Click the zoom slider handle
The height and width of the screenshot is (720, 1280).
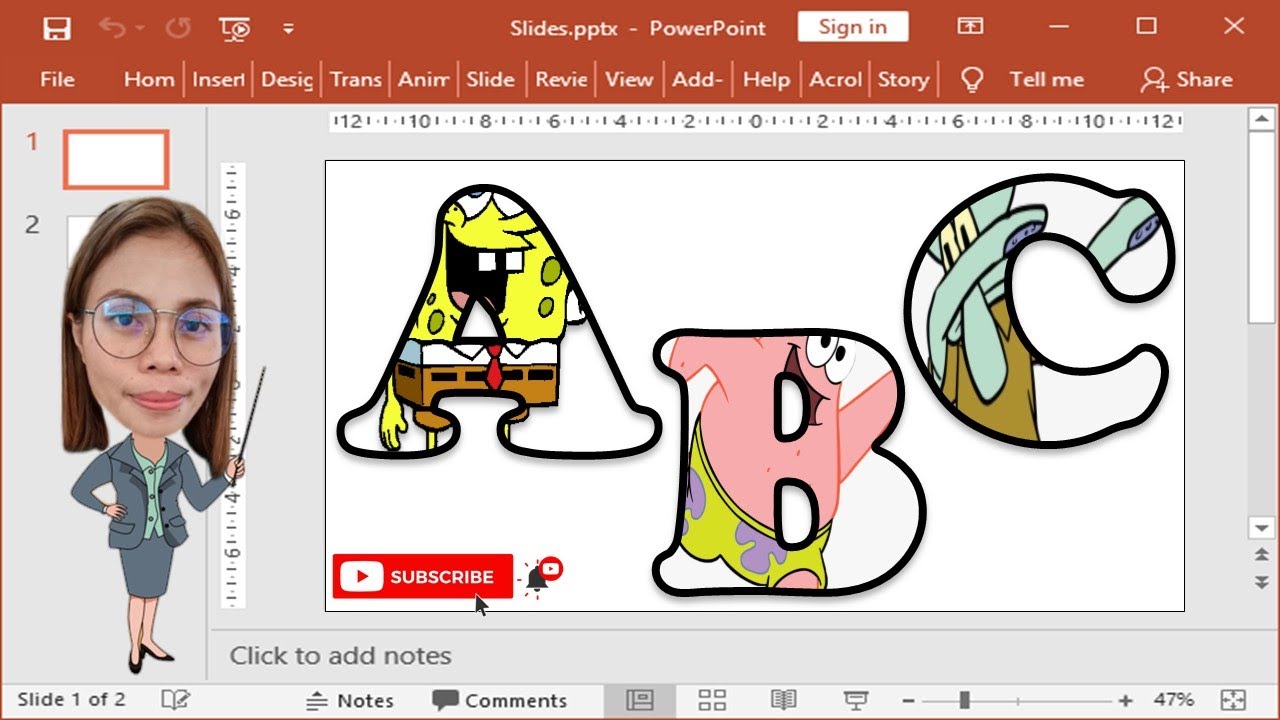point(964,701)
